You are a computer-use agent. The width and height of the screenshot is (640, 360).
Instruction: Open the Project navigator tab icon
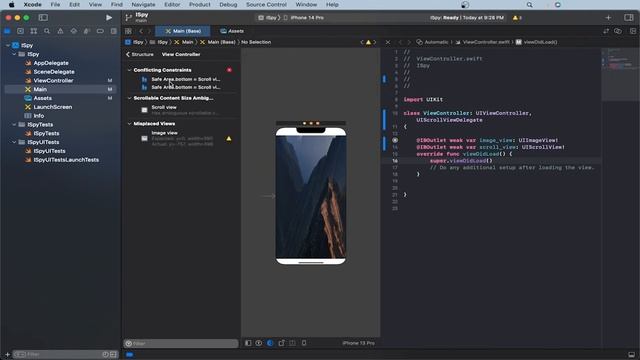(x=7, y=31)
